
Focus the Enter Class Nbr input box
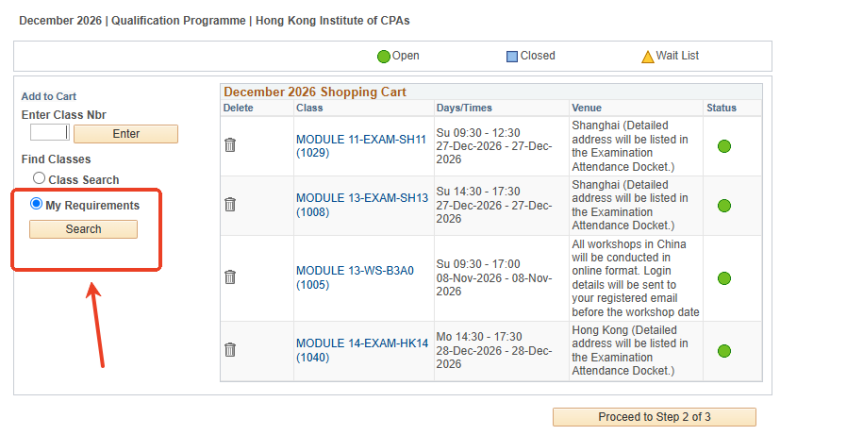point(50,132)
